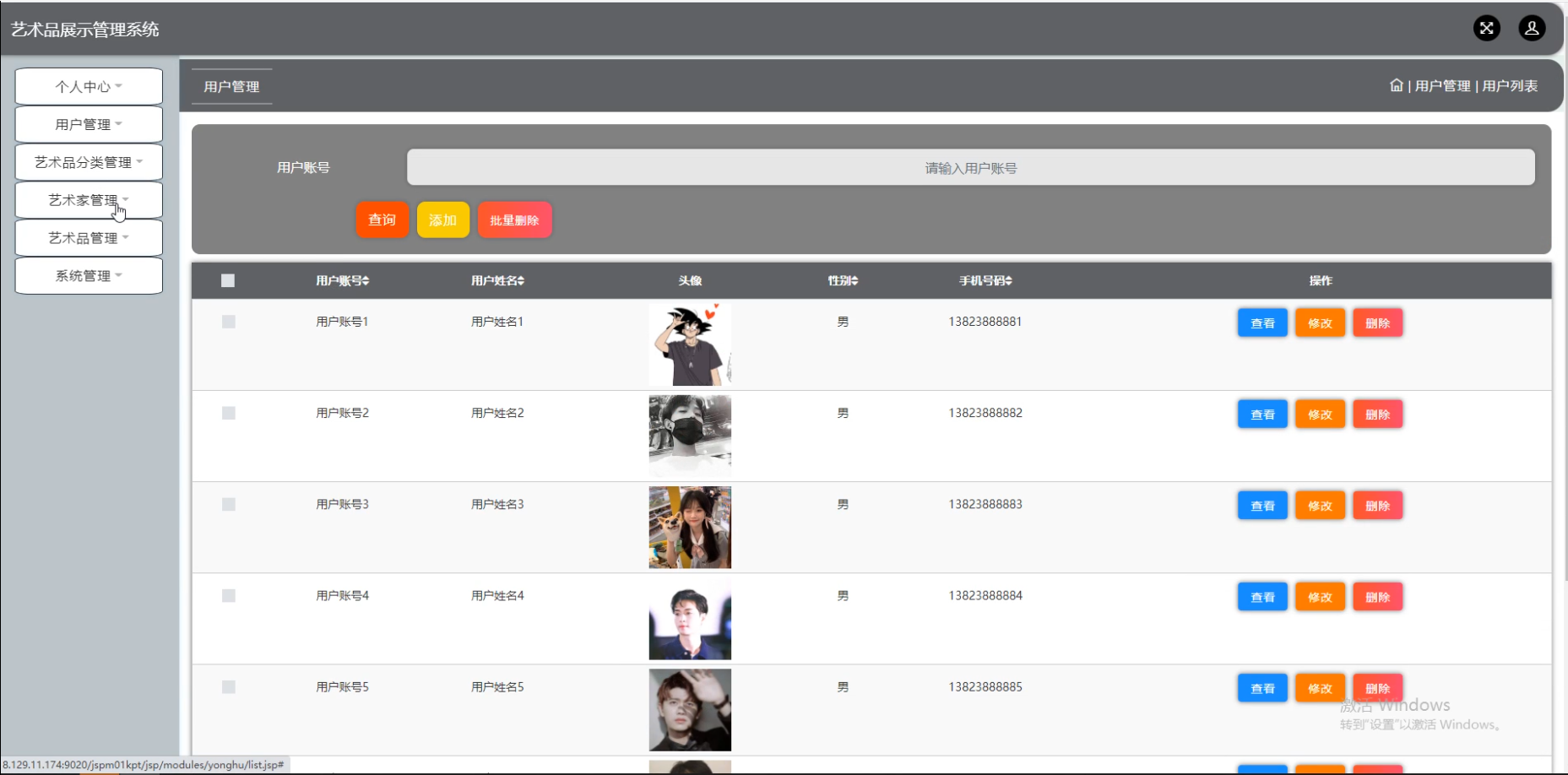Open the avatar thumbnail of 用户账号1

pyautogui.click(x=690, y=344)
